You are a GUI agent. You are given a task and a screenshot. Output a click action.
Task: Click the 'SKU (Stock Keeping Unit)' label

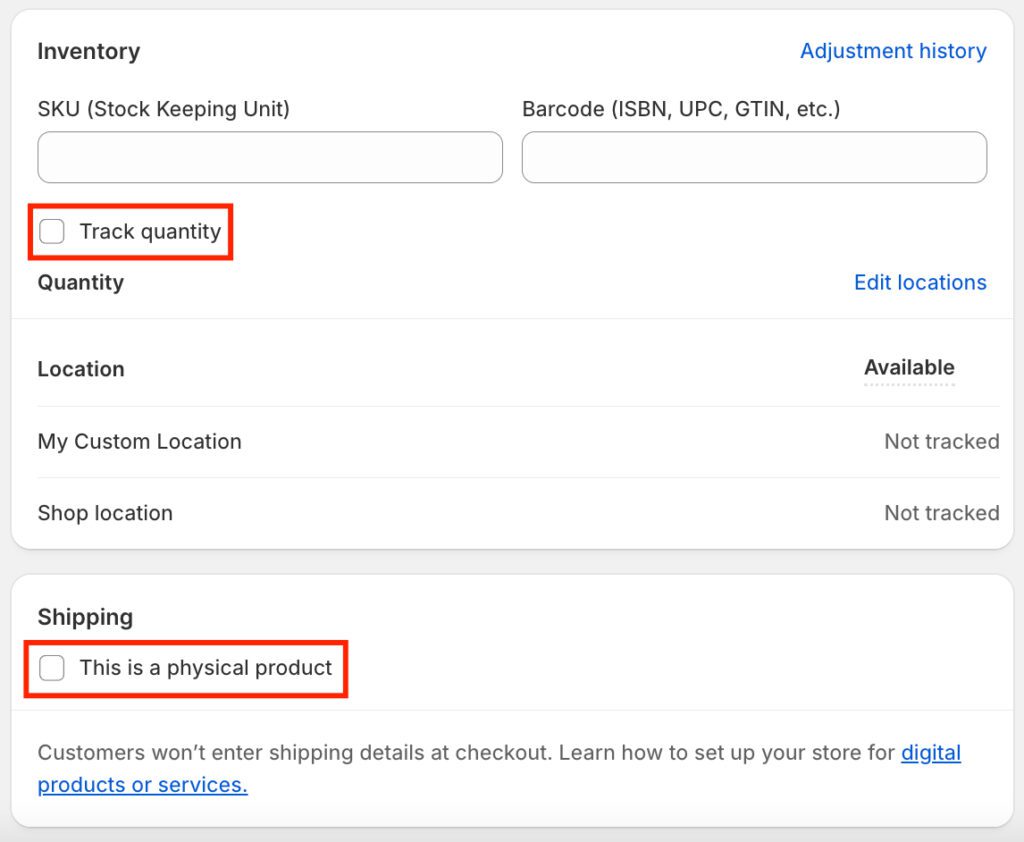[x=164, y=109]
